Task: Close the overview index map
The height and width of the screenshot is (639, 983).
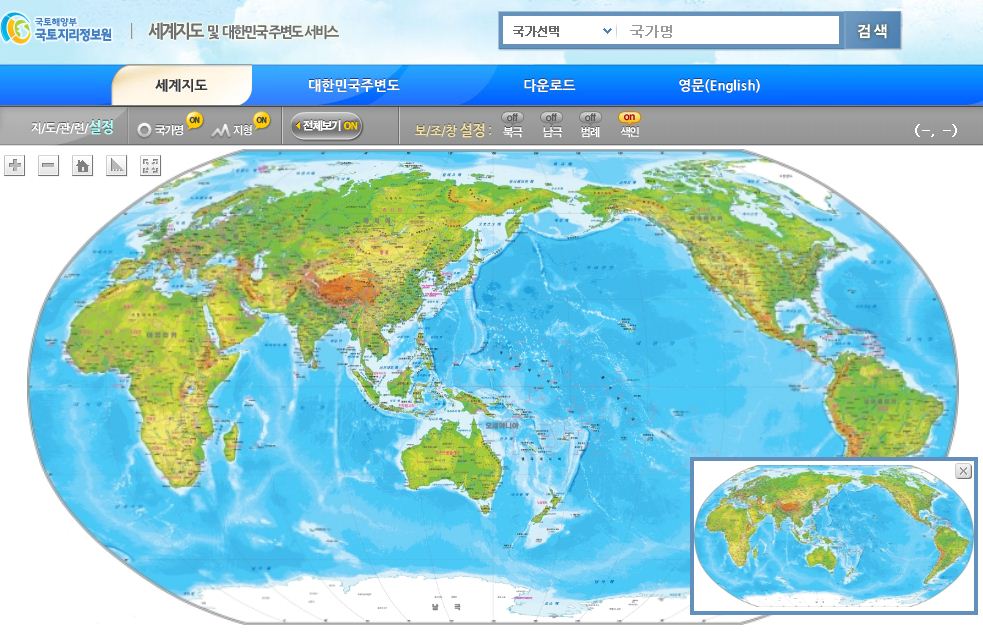Action: coord(962,471)
